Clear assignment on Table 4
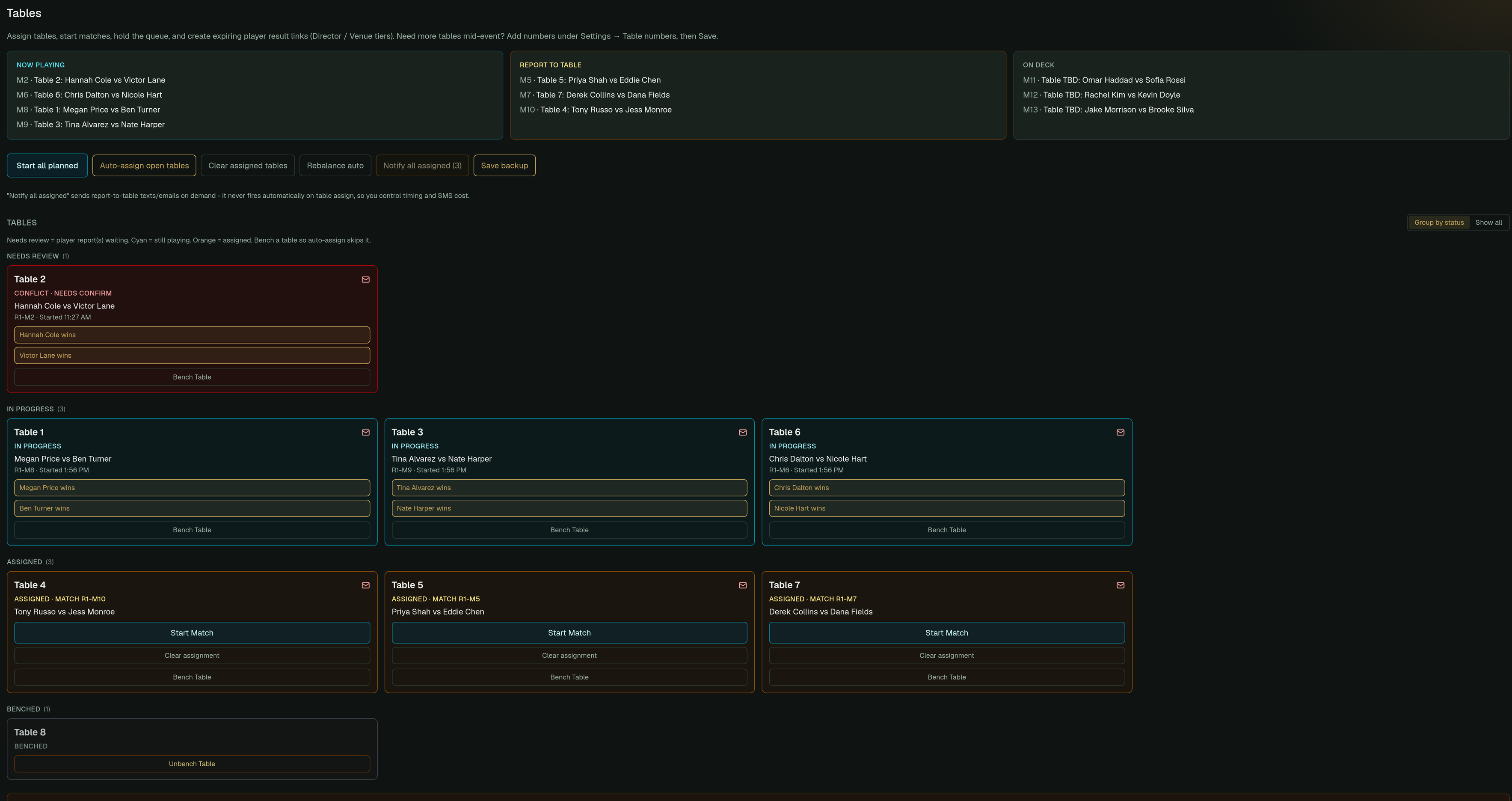The image size is (1512, 801). coord(192,656)
